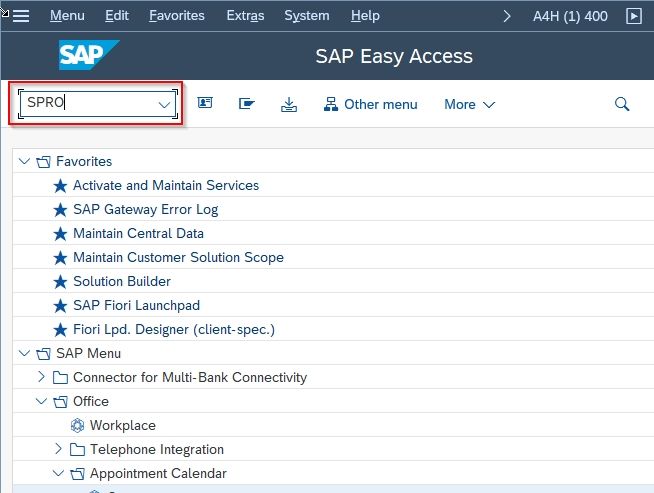
Task: Select Solution Builder favorite
Action: point(122,282)
